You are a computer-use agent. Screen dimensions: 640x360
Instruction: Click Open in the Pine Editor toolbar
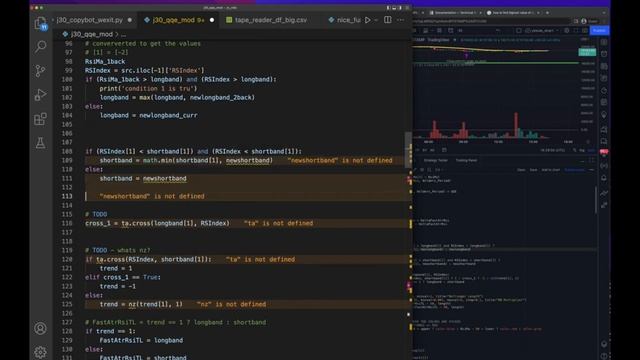coord(521,170)
